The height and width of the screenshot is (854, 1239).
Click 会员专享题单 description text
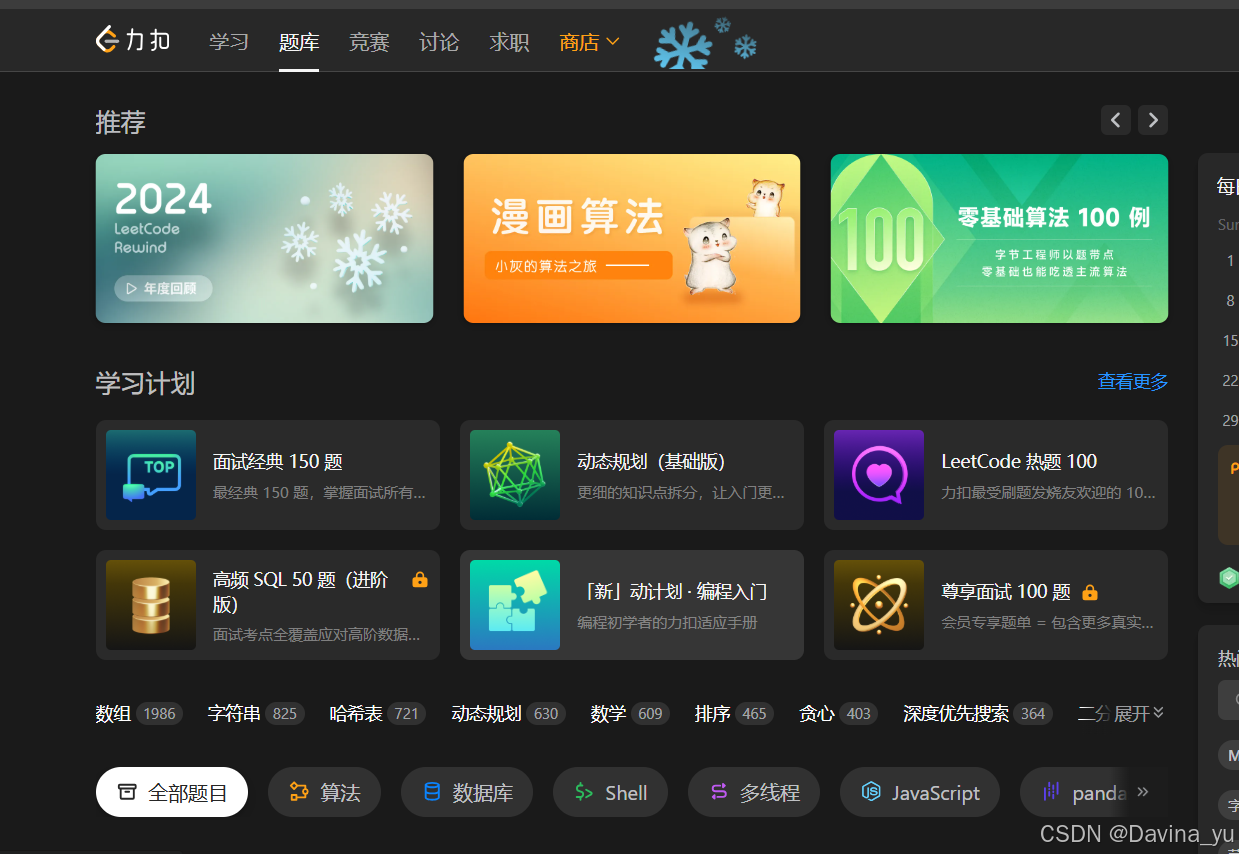(x=1047, y=622)
